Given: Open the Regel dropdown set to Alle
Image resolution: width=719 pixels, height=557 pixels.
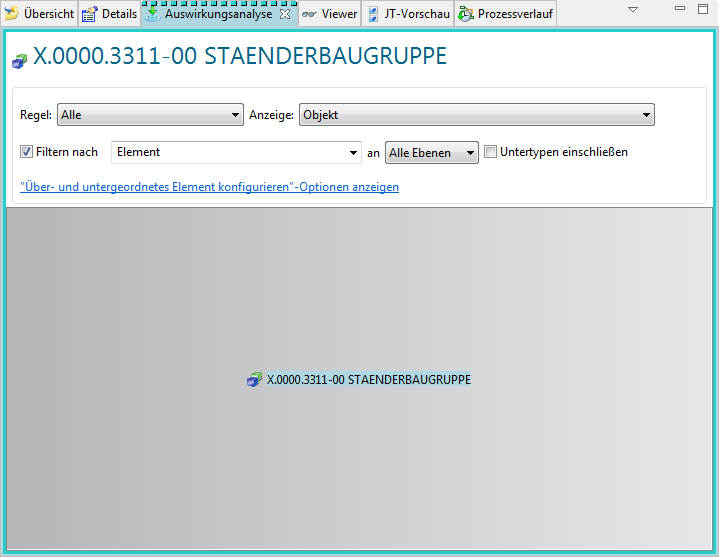Looking at the screenshot, I should coord(150,115).
